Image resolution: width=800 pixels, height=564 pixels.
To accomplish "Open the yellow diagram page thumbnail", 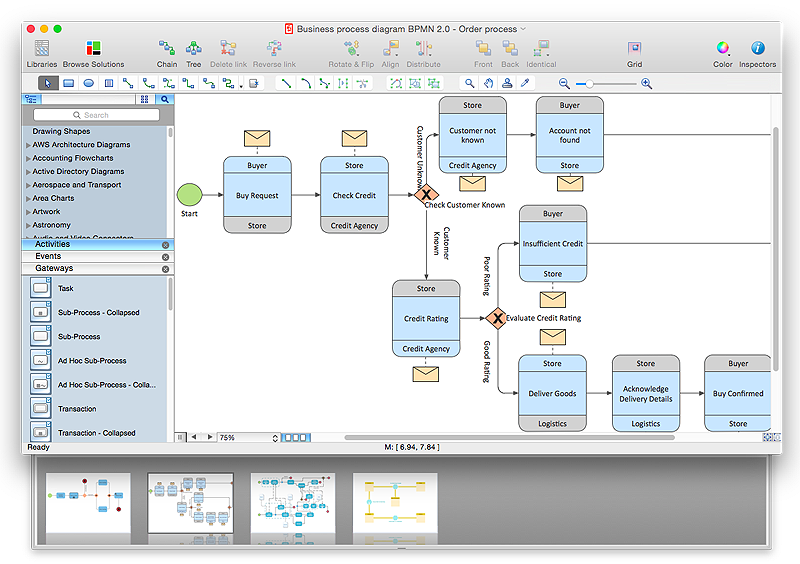I will click(395, 503).
